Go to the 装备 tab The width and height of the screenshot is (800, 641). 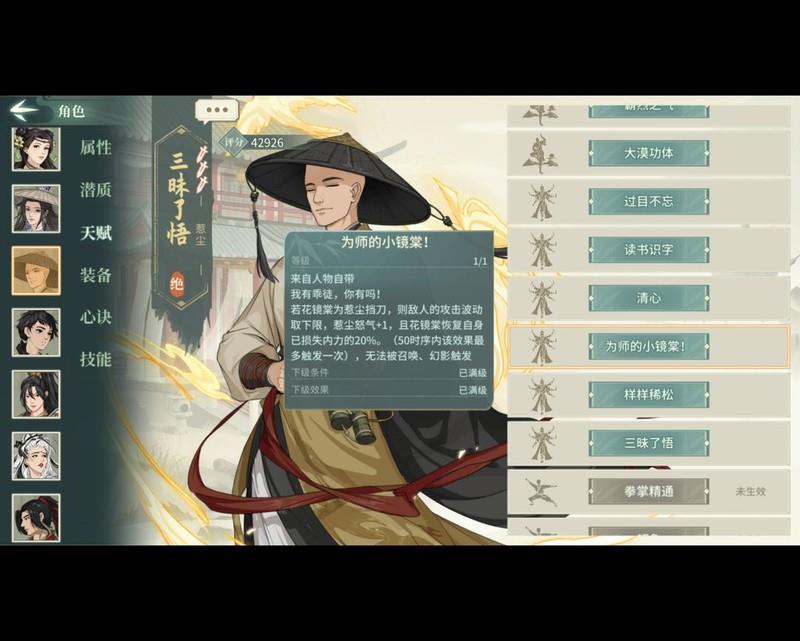click(95, 275)
